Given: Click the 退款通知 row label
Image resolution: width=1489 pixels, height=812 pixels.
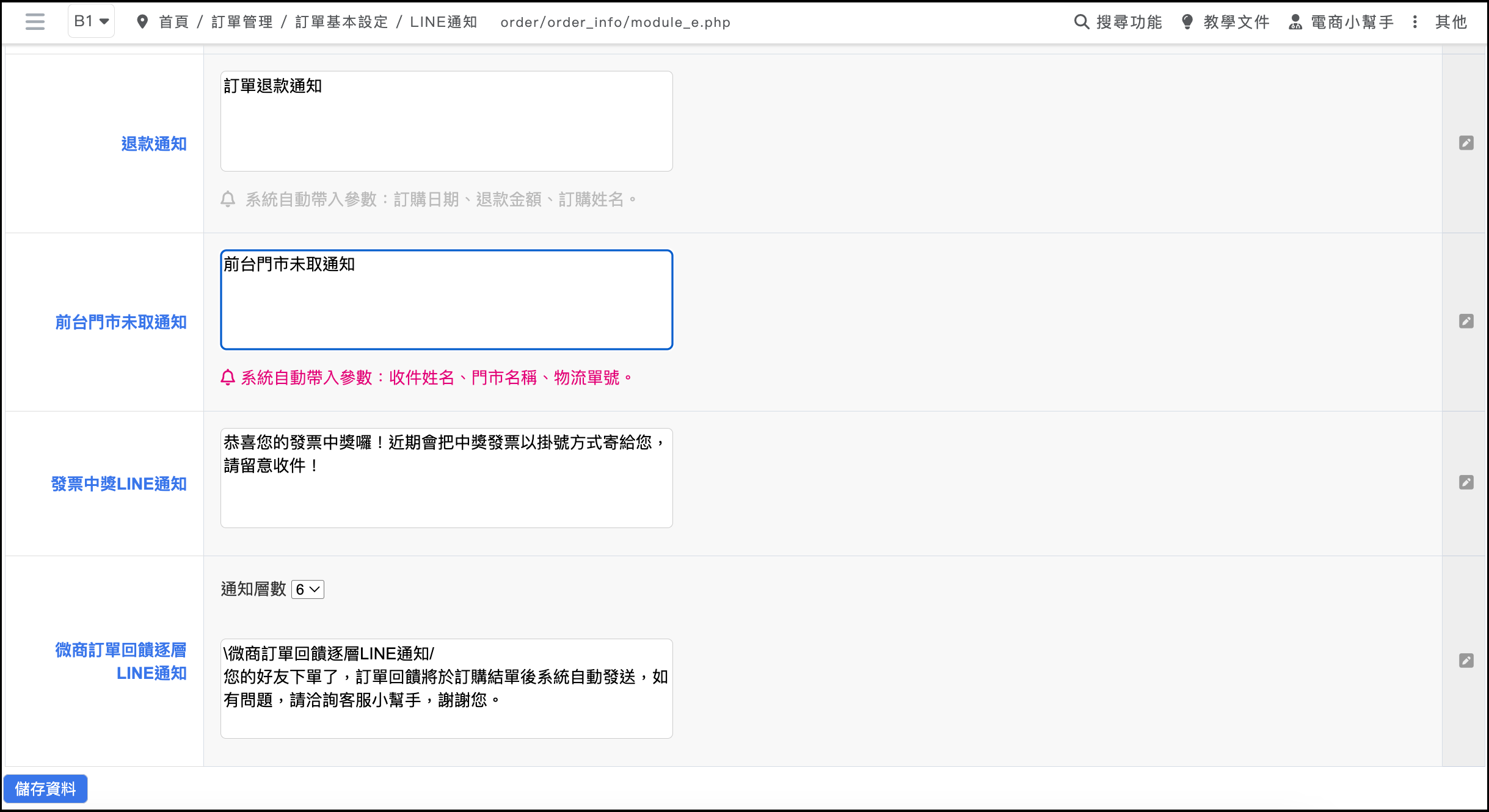Looking at the screenshot, I should point(154,144).
